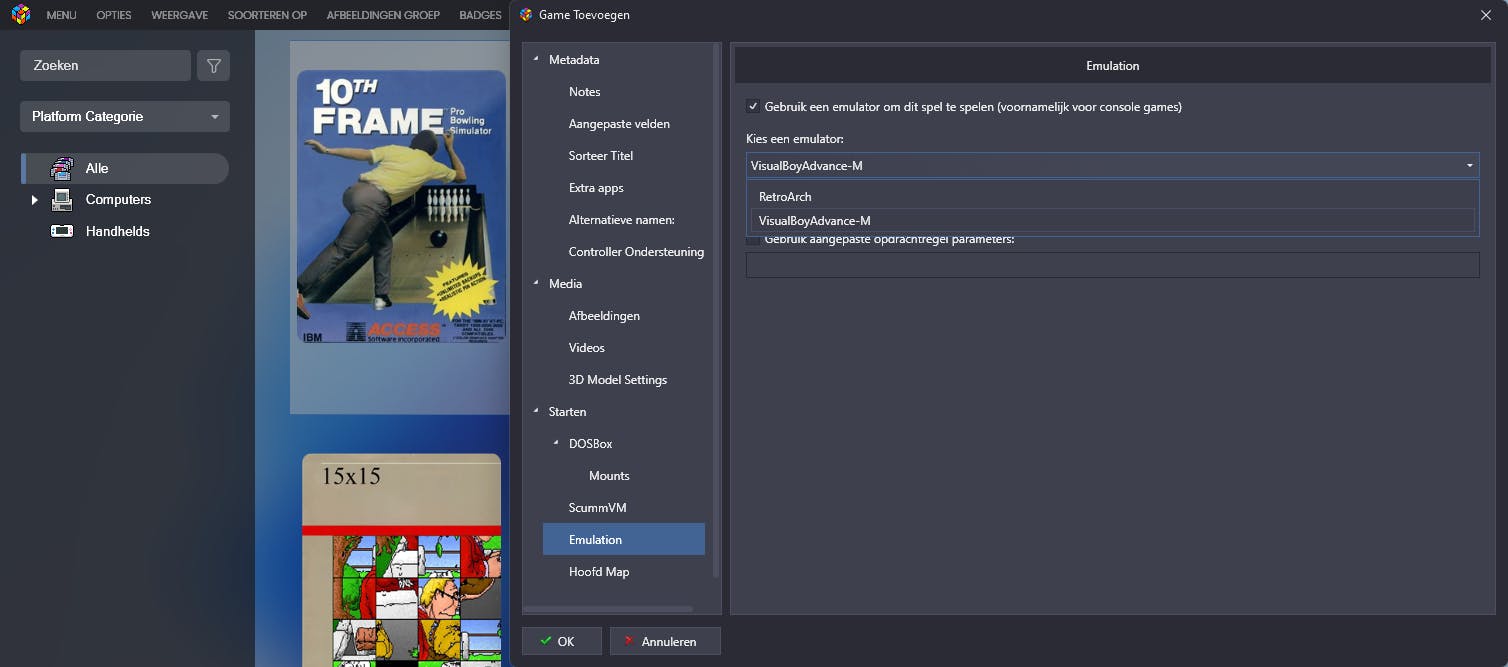
Task: Open the BADGES menu
Action: (x=480, y=15)
